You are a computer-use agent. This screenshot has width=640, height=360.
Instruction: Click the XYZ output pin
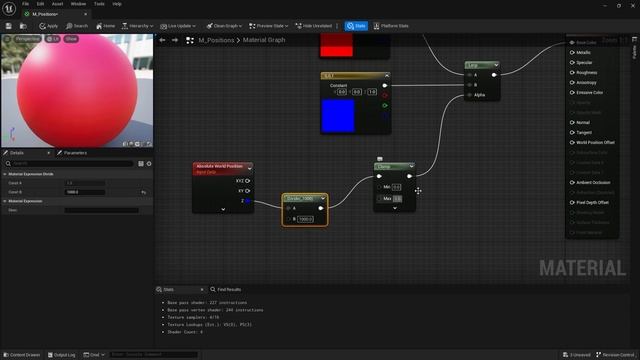(x=247, y=181)
